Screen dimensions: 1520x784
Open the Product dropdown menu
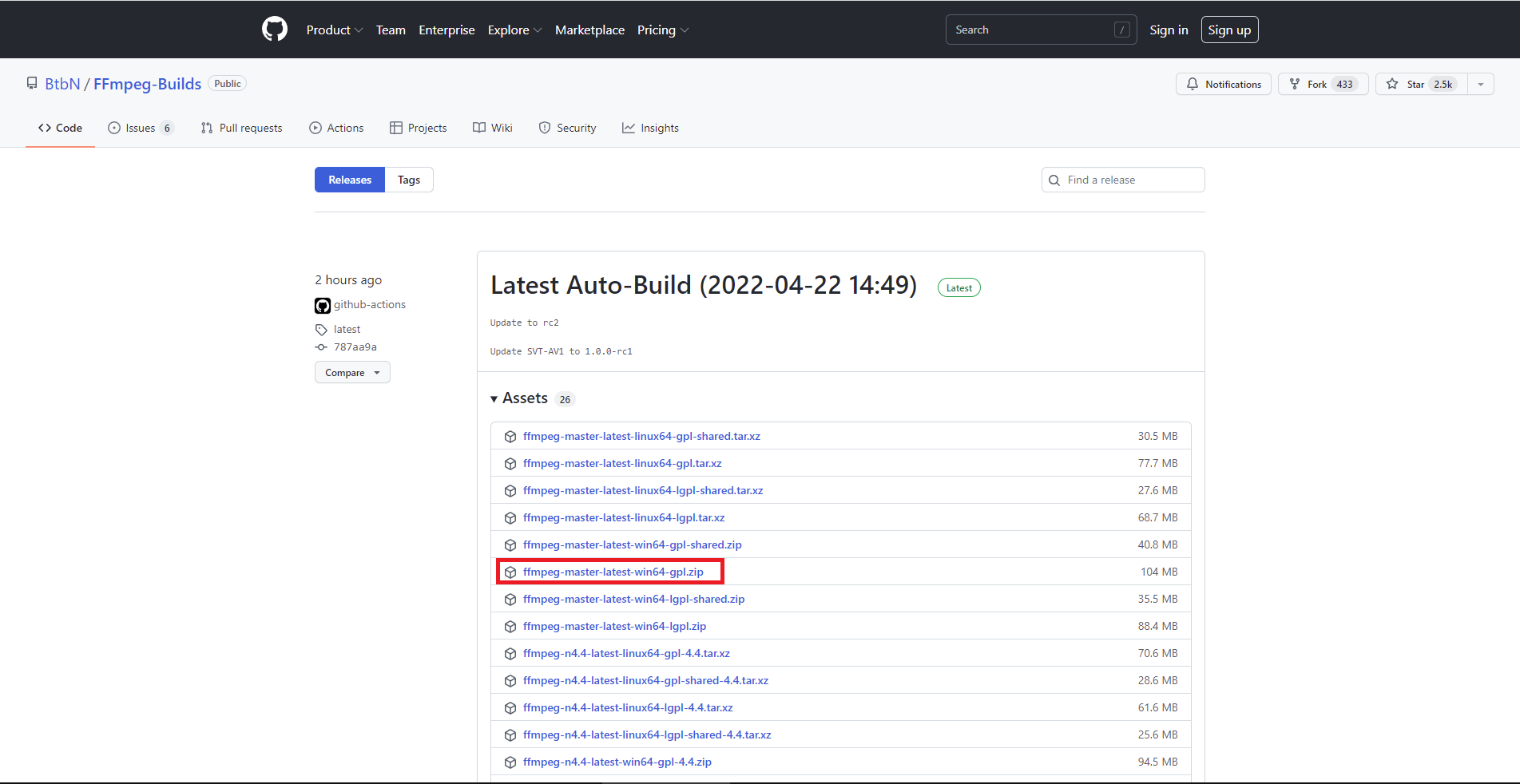pyautogui.click(x=335, y=30)
